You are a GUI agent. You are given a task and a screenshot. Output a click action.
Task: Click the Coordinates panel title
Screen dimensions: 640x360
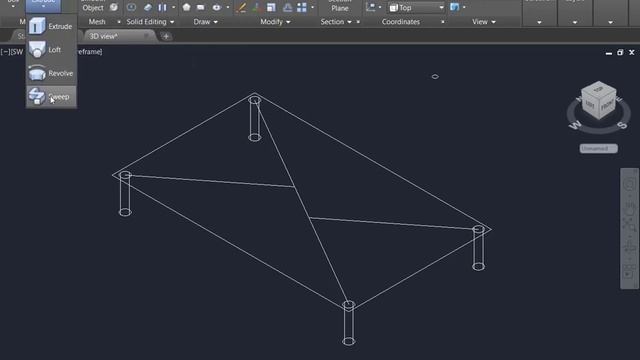pos(401,22)
